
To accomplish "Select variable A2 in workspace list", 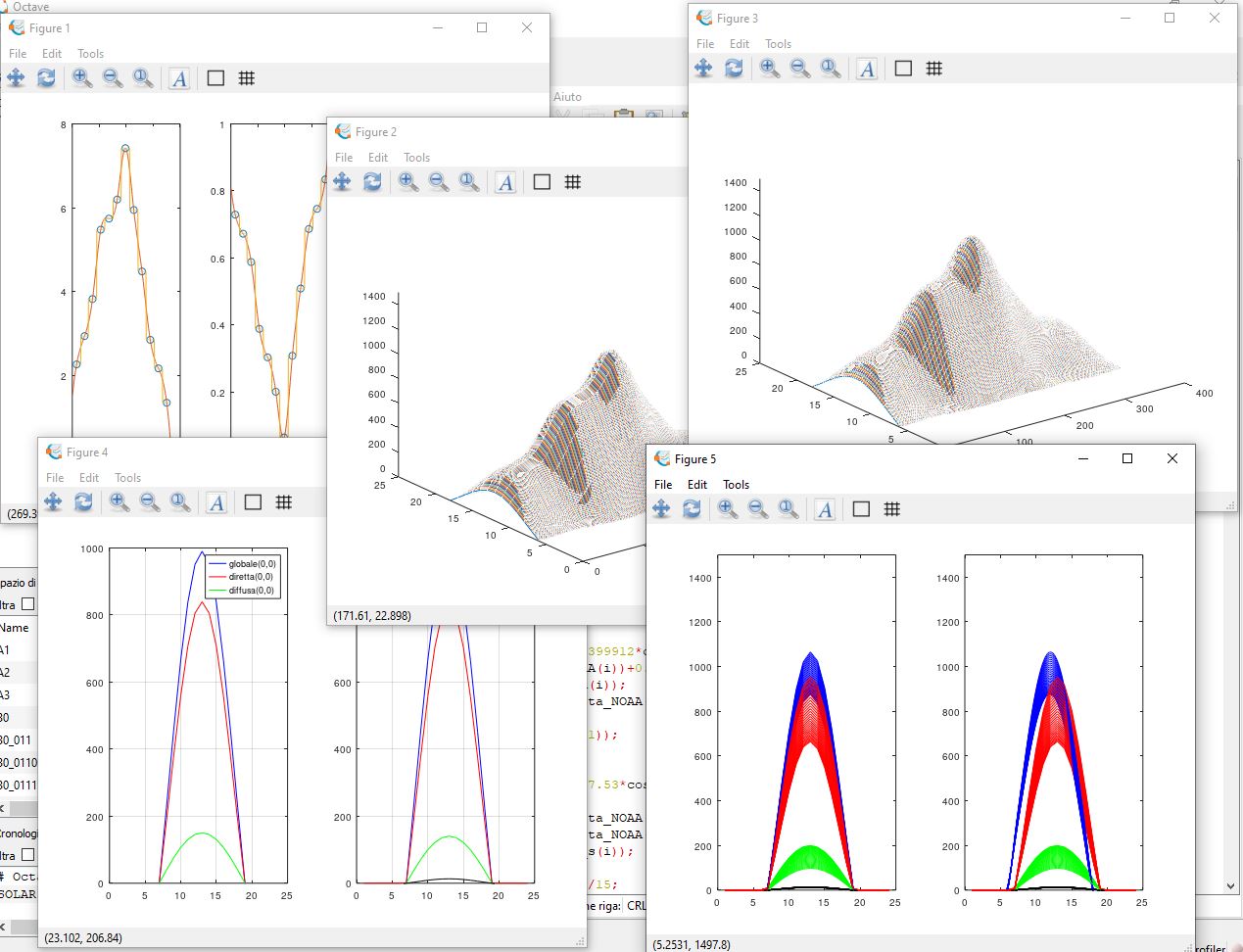I will (6, 673).
